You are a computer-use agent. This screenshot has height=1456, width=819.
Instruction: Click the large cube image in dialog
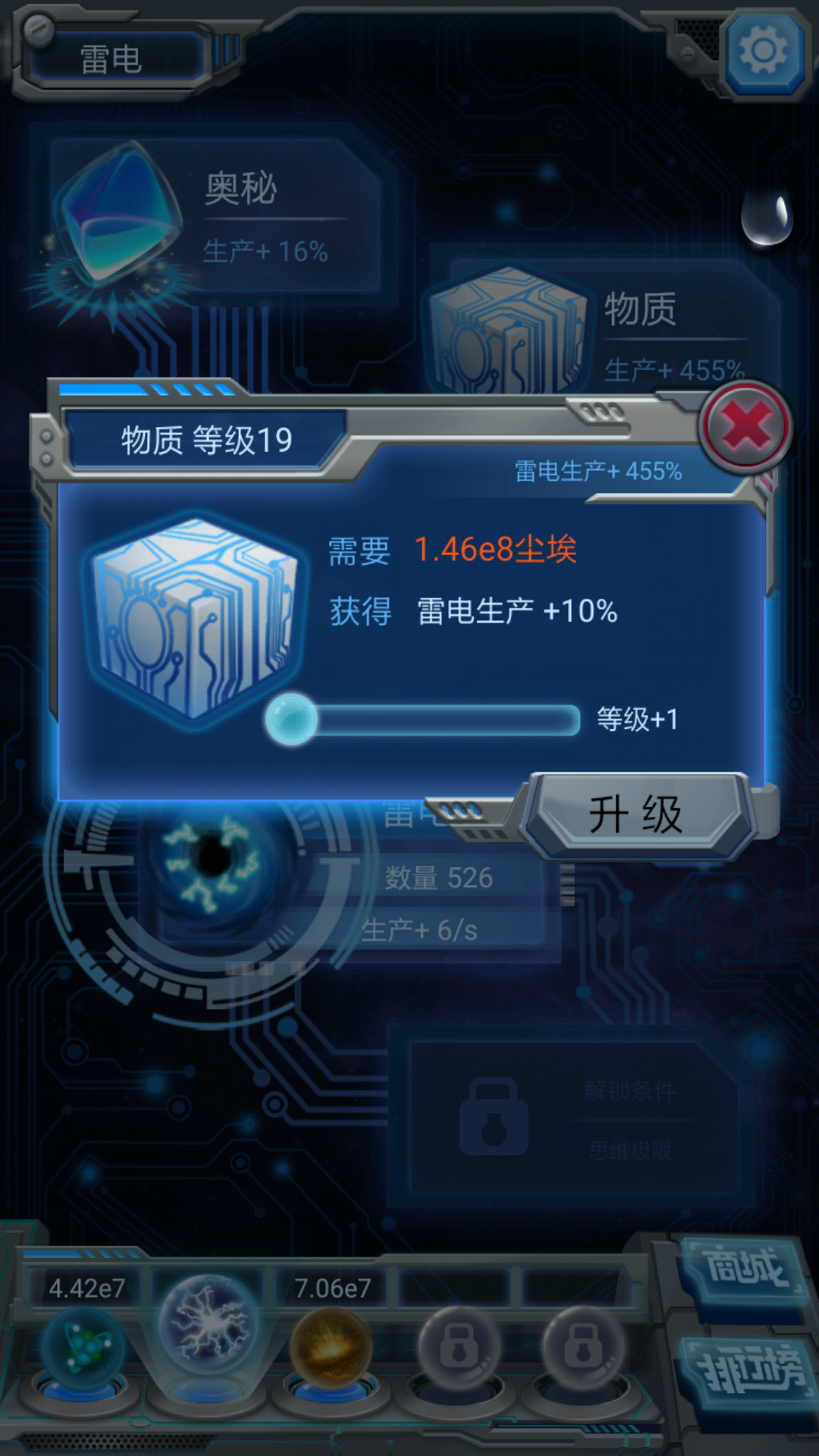point(195,618)
